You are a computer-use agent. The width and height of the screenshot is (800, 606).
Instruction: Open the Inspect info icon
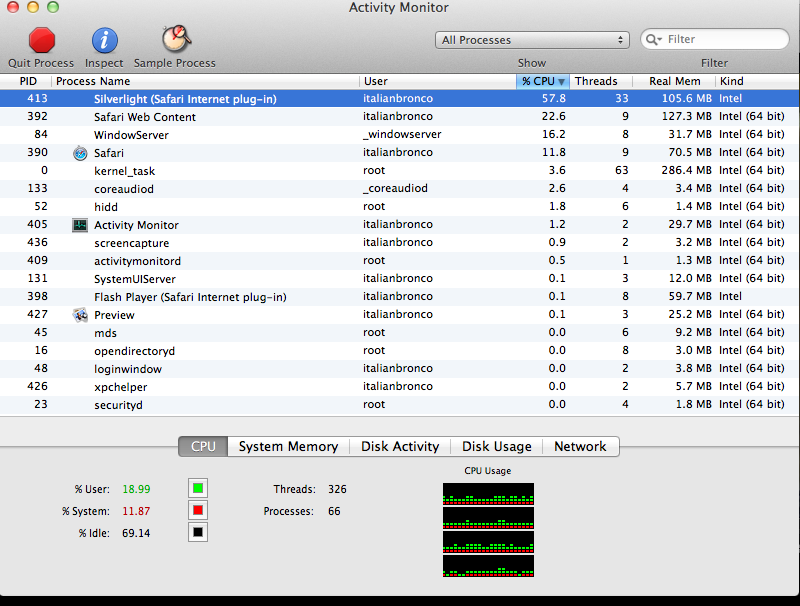tap(105, 40)
